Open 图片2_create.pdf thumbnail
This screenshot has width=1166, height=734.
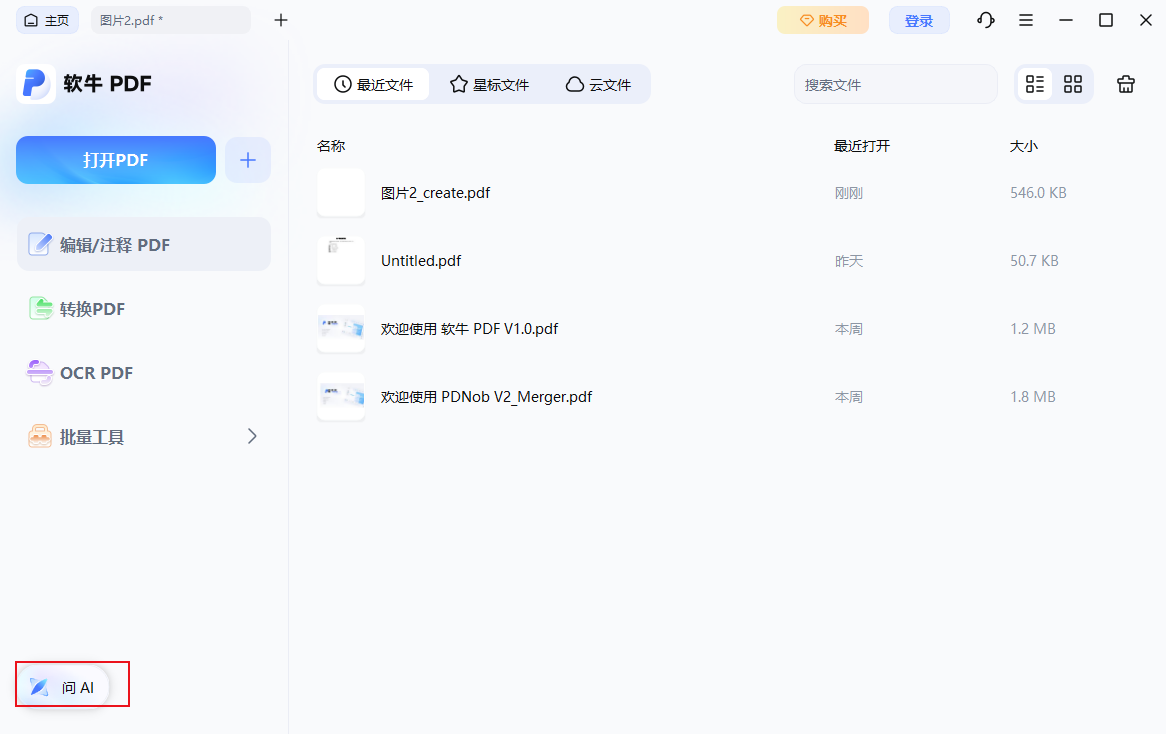[341, 193]
